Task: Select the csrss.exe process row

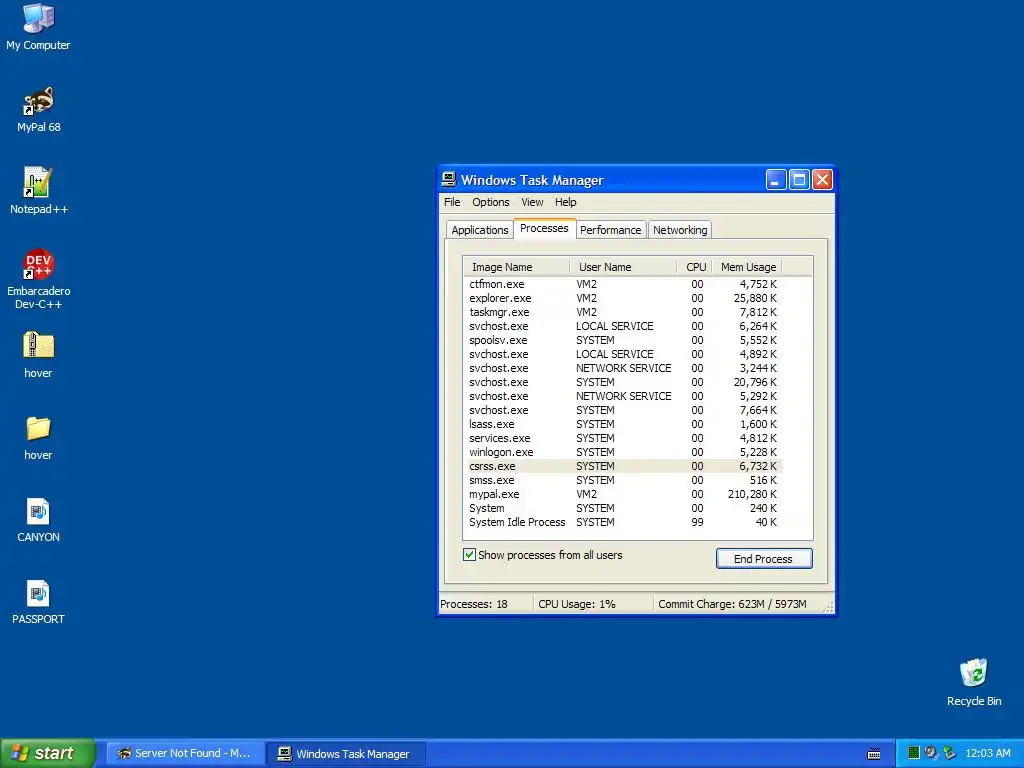Action: point(624,466)
